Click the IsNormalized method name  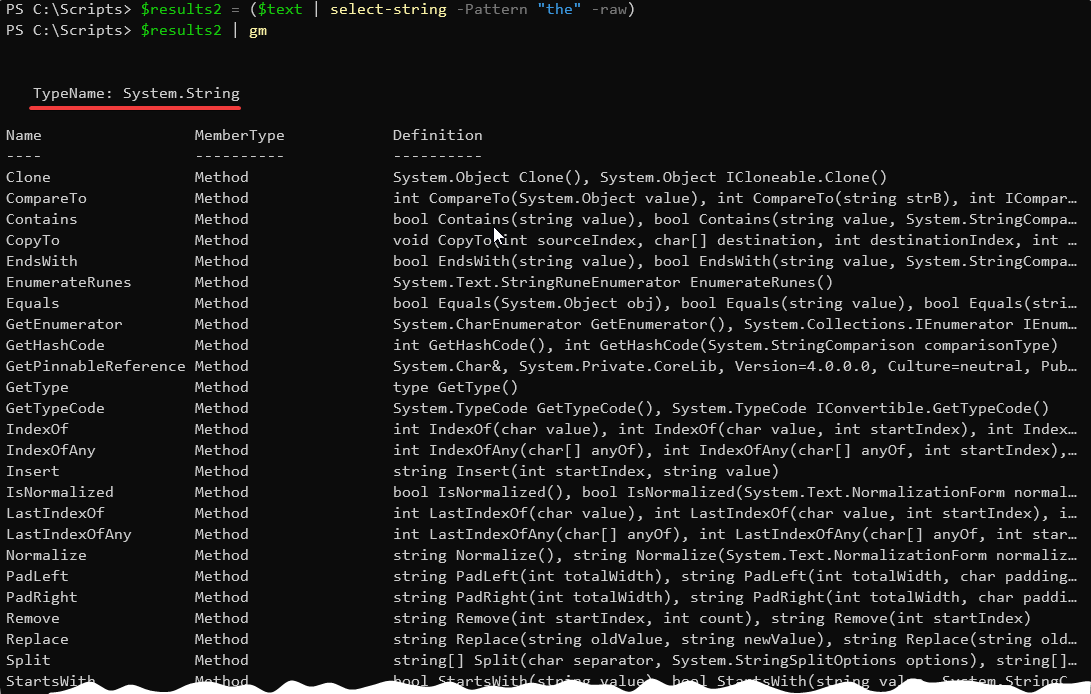[x=60, y=492]
